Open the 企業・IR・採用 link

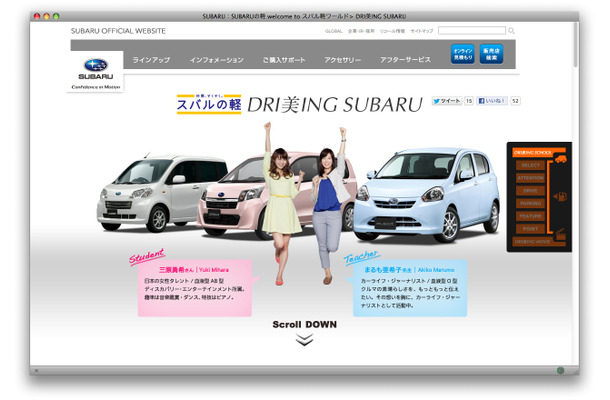click(x=361, y=31)
